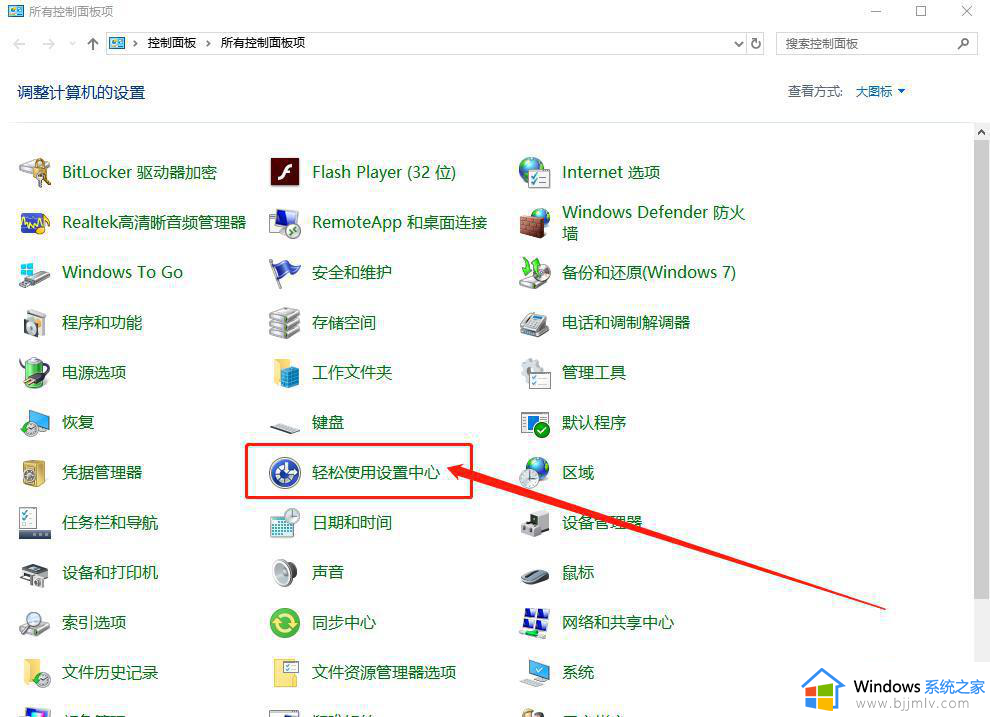Click the vertical scrollbar thumb

pyautogui.click(x=981, y=370)
